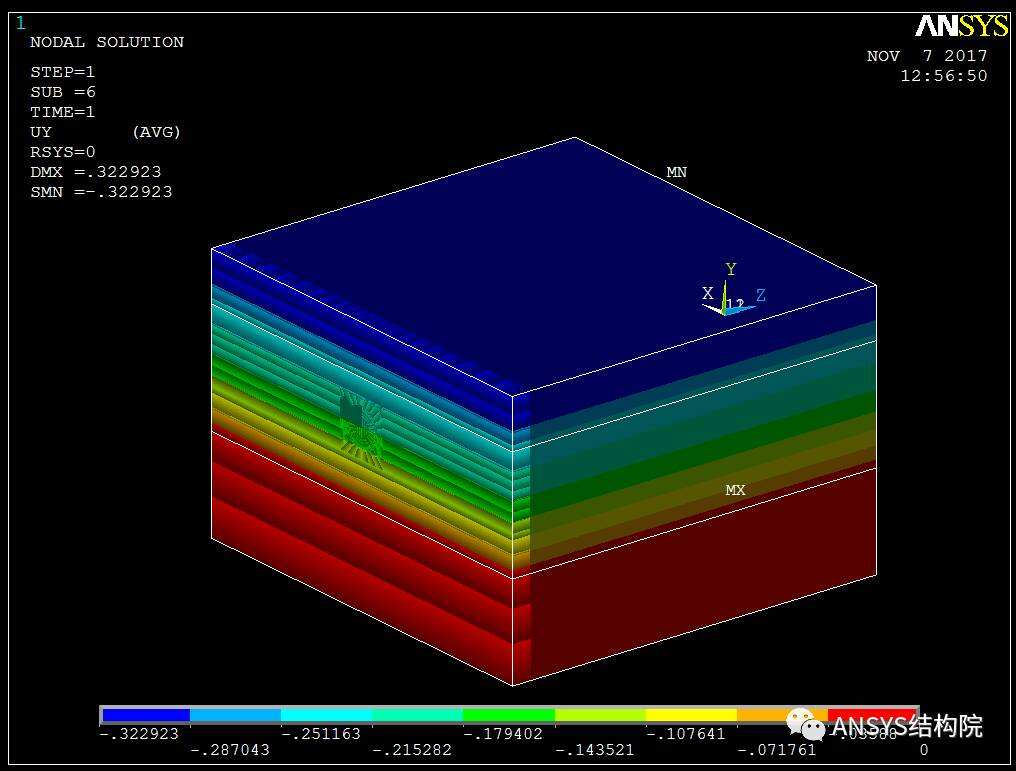Click the 'STEP=1' label

[x=62, y=72]
